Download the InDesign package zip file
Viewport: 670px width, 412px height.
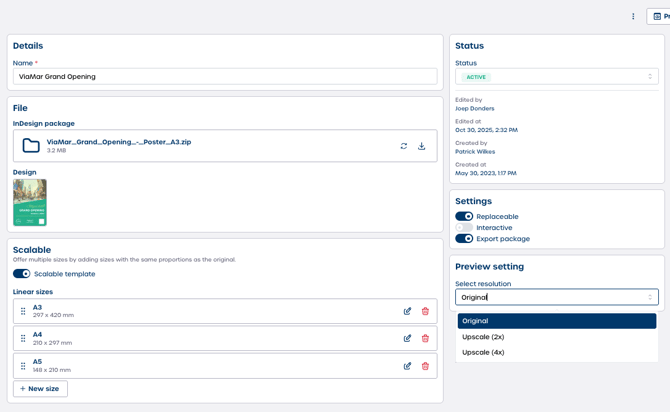click(422, 146)
